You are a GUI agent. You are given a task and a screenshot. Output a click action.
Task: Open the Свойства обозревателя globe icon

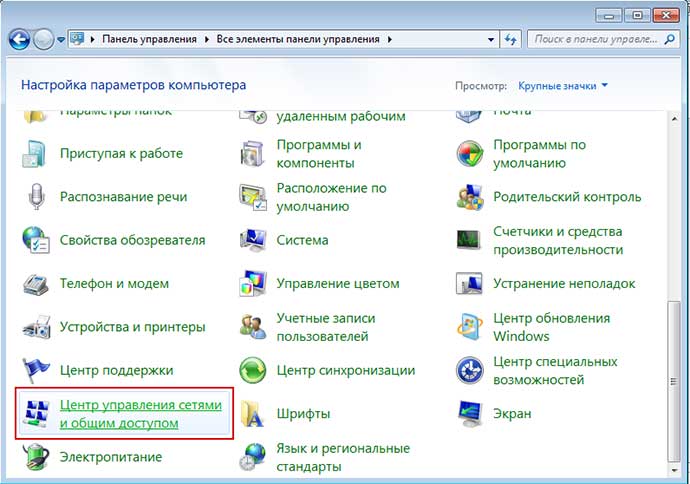tap(36, 240)
